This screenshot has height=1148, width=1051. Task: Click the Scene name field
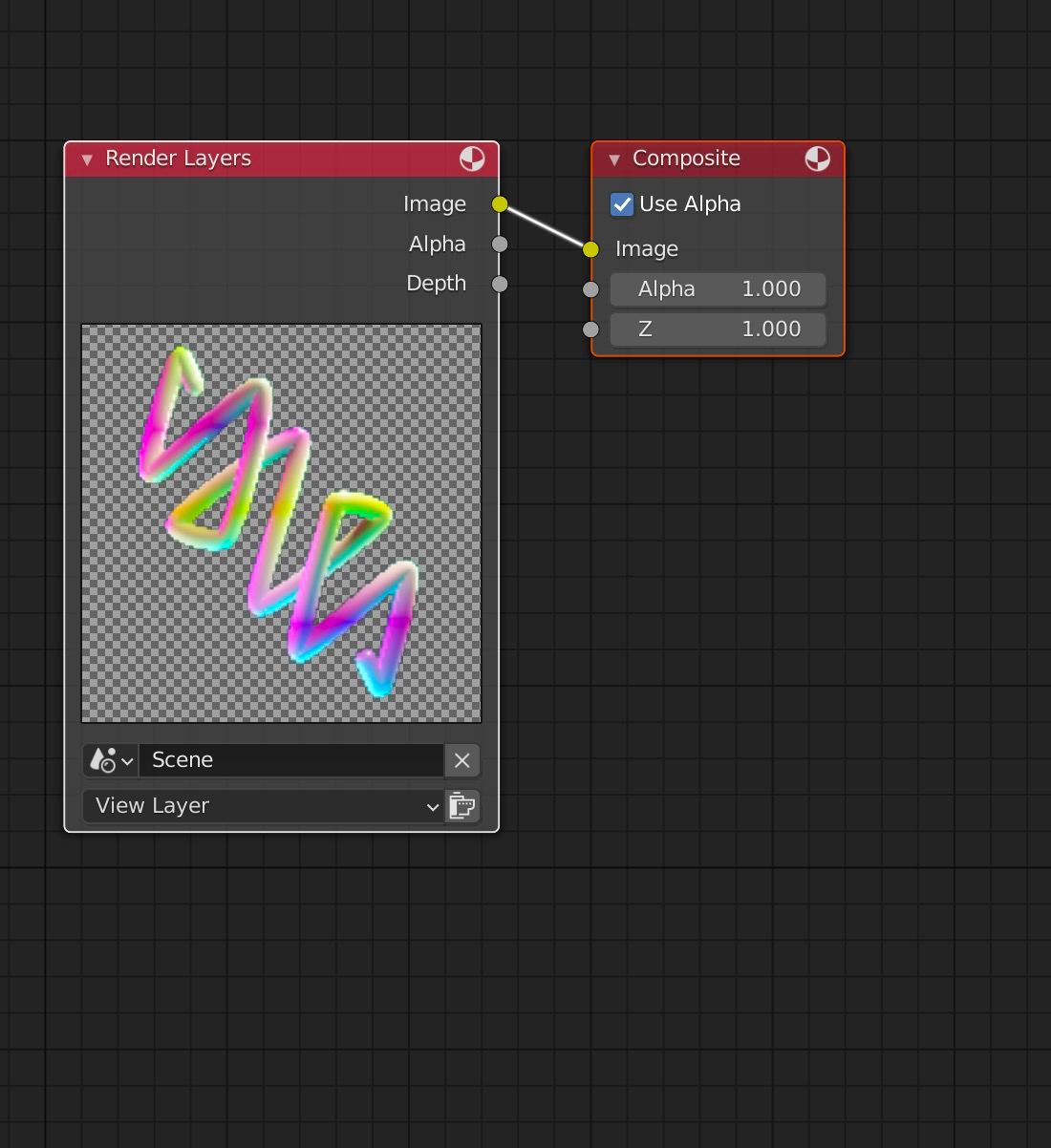[x=291, y=760]
